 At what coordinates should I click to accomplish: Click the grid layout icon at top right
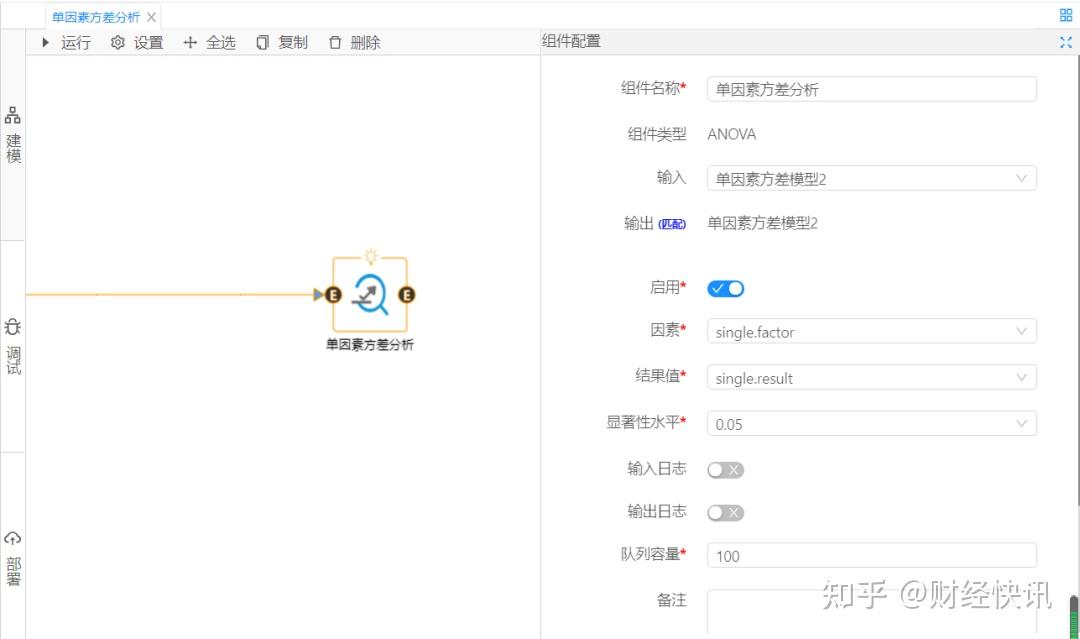point(1066,15)
